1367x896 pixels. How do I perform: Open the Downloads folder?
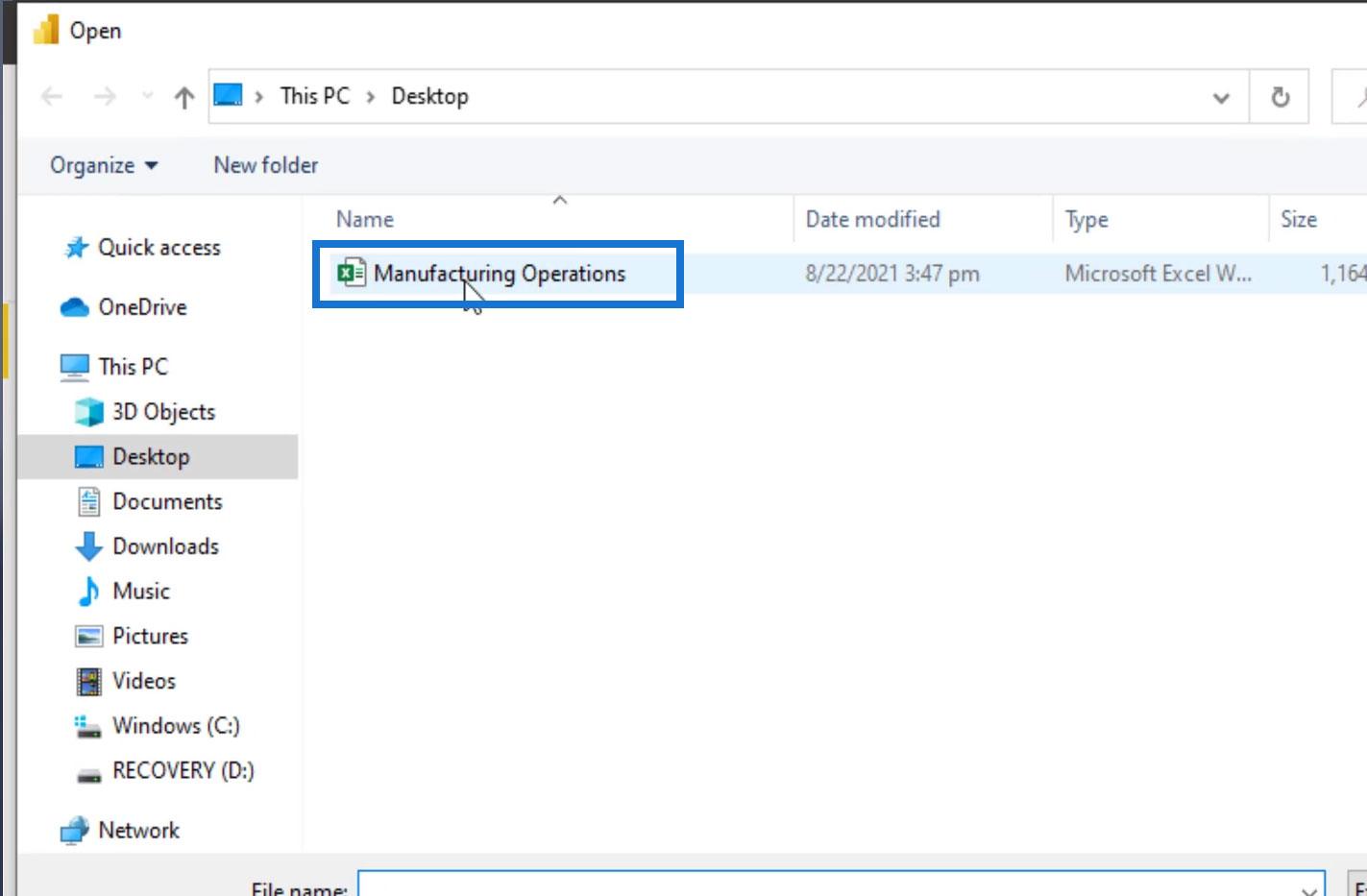pyautogui.click(x=165, y=546)
